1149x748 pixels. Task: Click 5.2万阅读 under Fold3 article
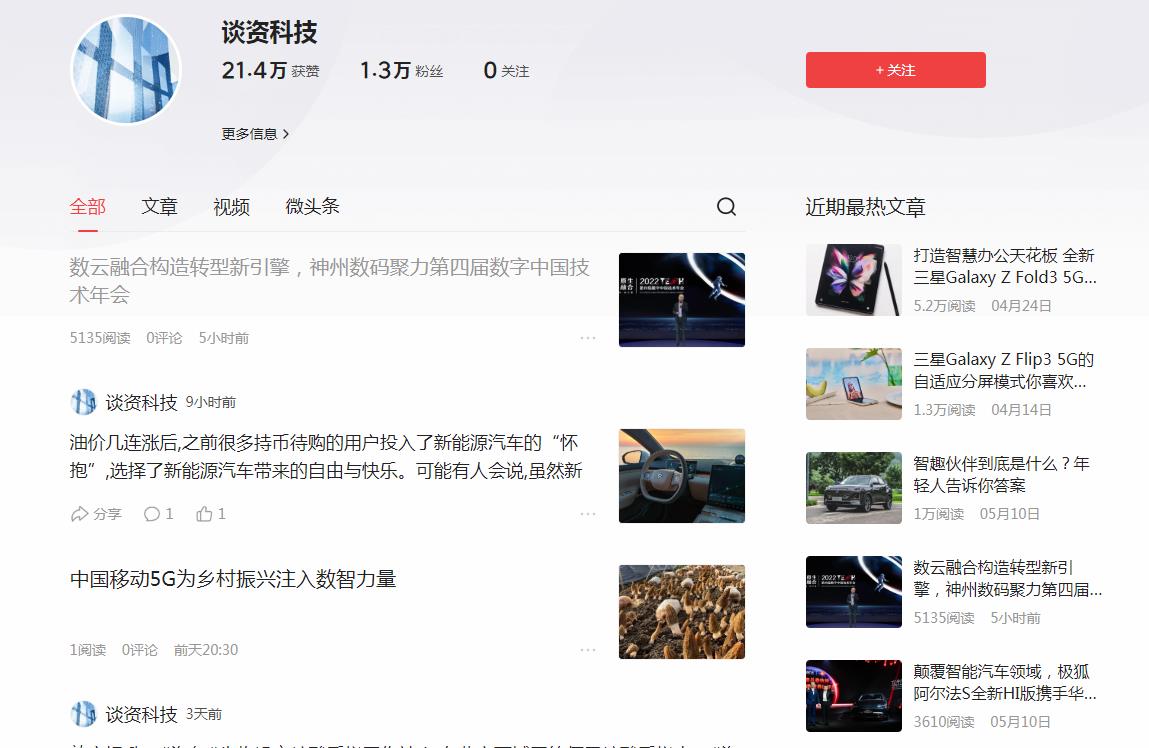[x=944, y=306]
